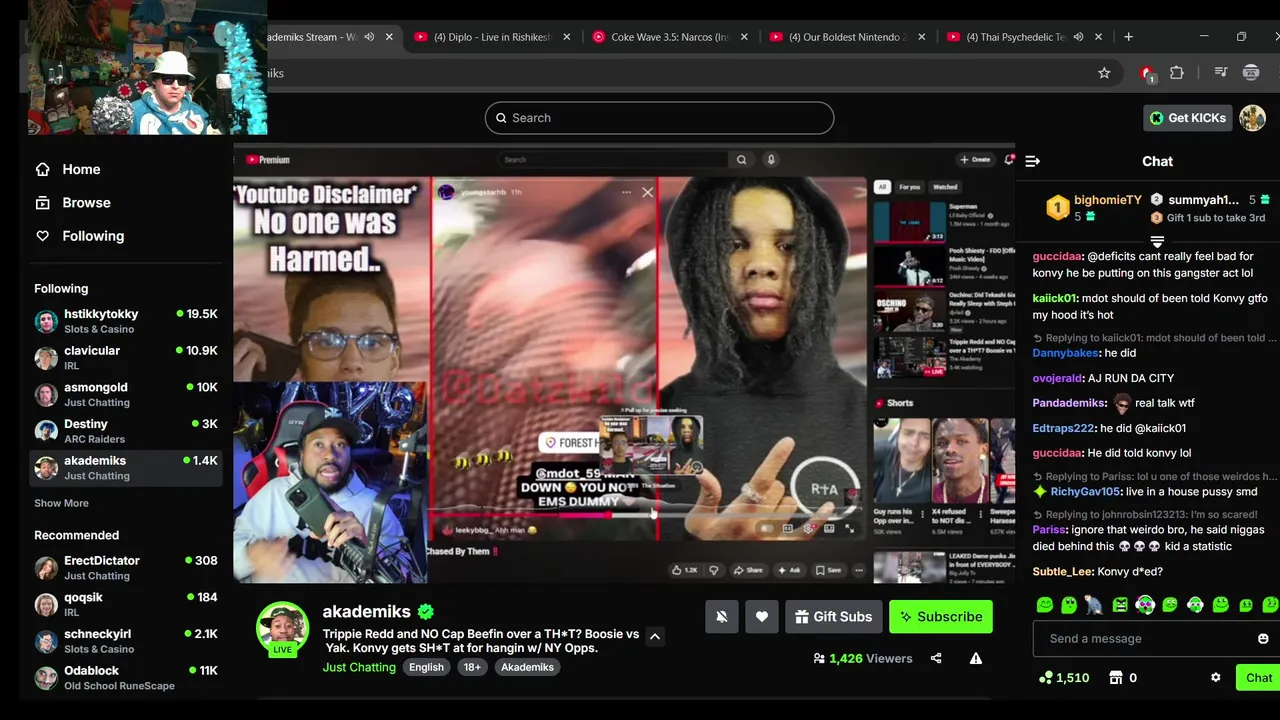This screenshot has height=720, width=1280.
Task: Collapse the stream title chevron
Action: 655,636
